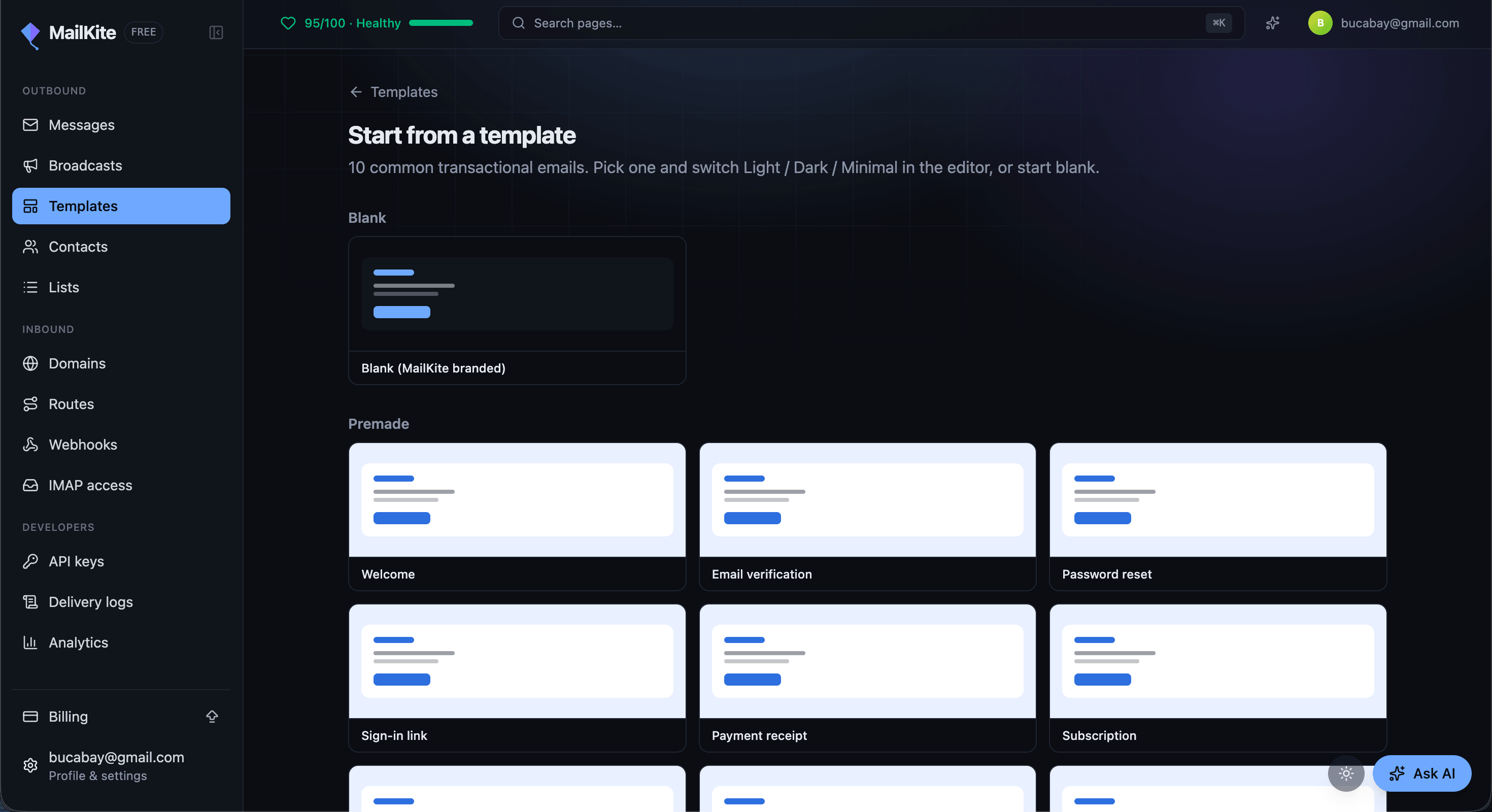Choose the Sign-in link template card
1492x812 pixels.
click(517, 678)
